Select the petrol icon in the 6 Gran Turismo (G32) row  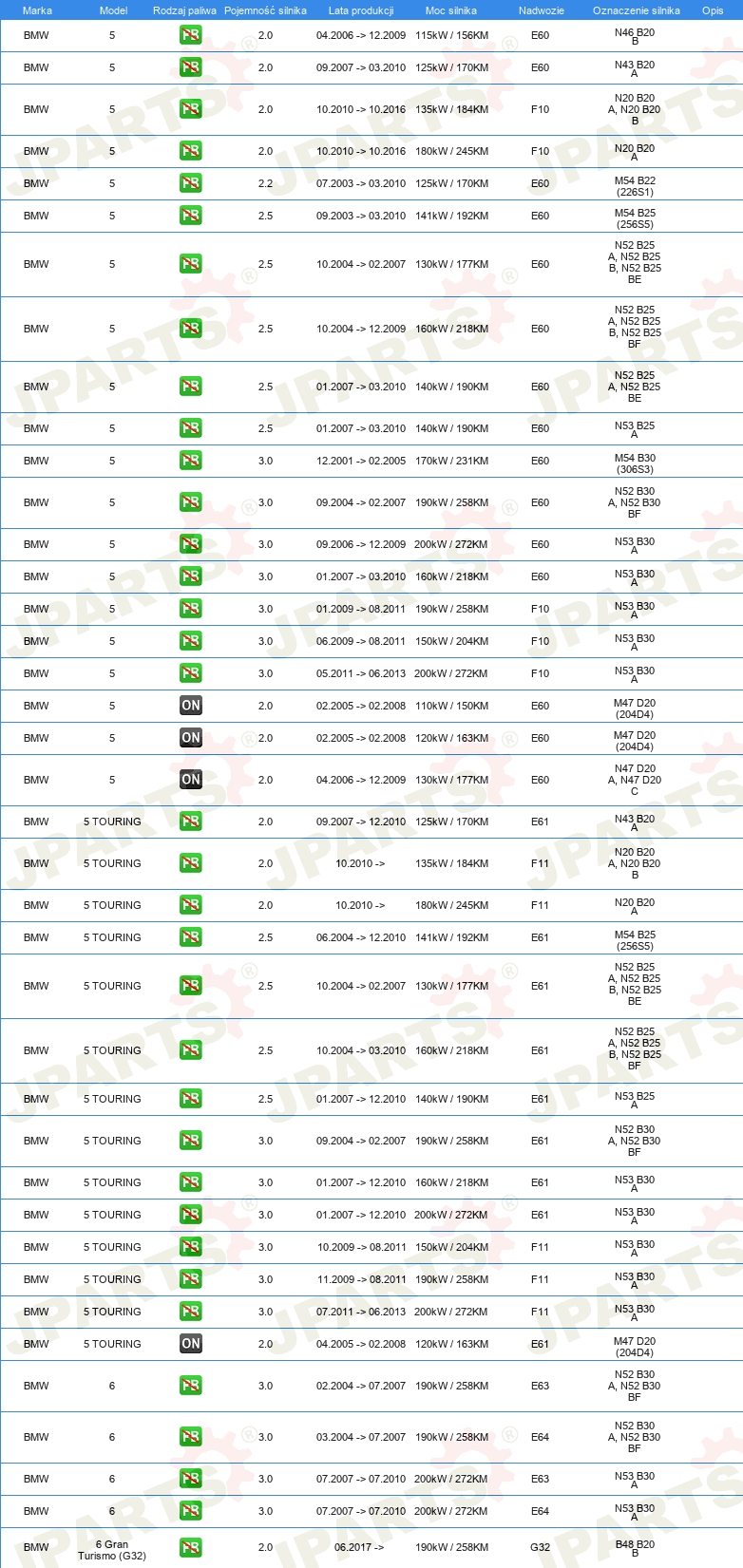(x=191, y=1547)
